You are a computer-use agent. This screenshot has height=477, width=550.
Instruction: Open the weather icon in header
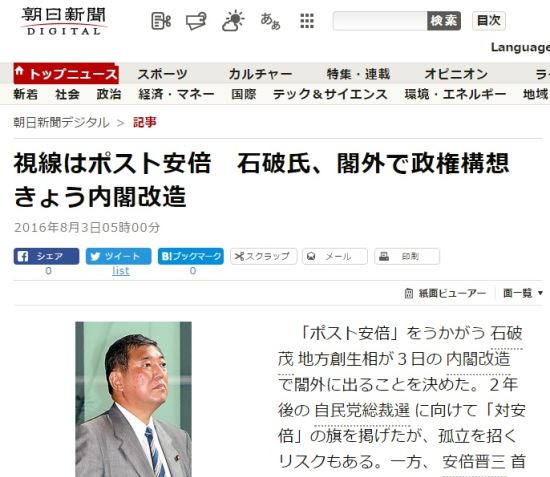(233, 21)
